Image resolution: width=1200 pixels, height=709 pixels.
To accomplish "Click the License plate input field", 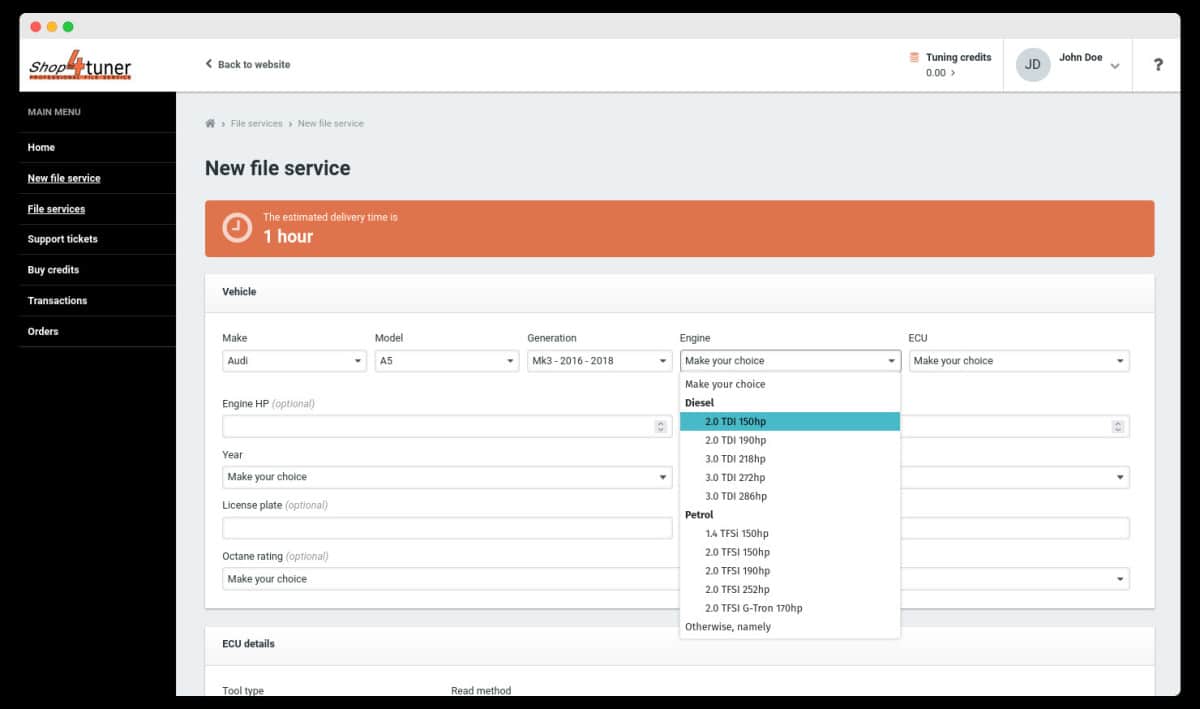I will click(447, 528).
